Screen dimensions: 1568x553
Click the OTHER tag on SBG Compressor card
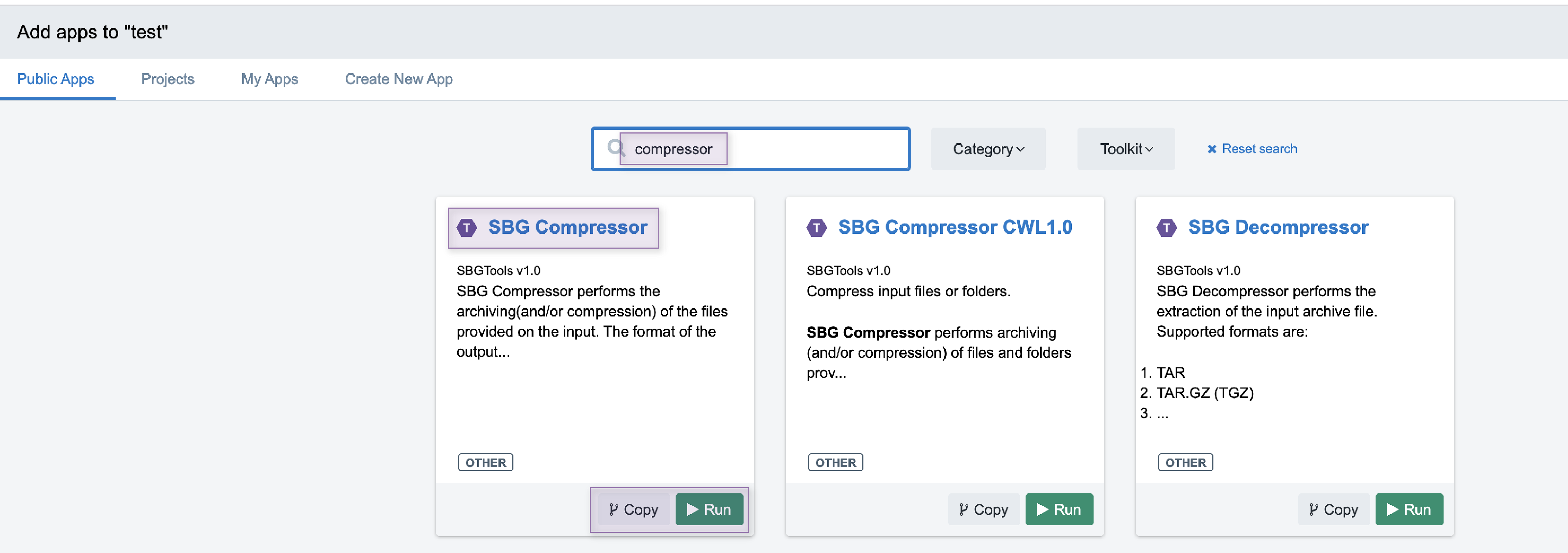coord(485,462)
